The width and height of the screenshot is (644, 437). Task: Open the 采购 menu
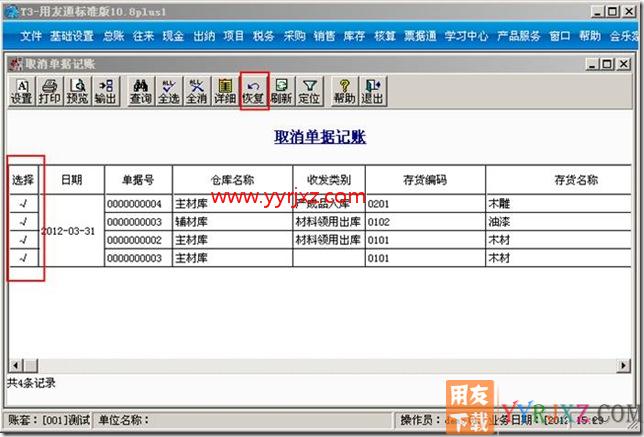click(x=294, y=36)
